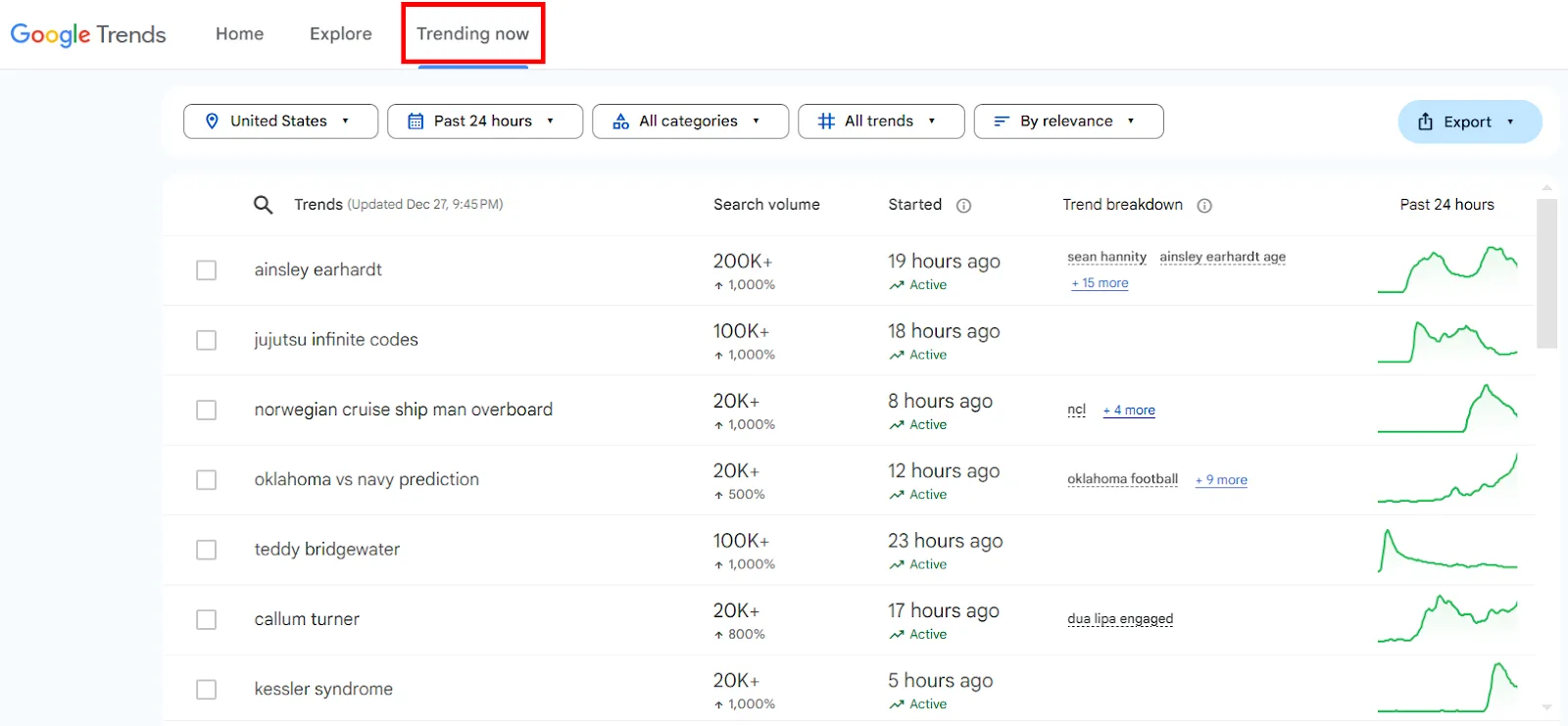Open the callum turner sparkline chart
The width and height of the screenshot is (1568, 726).
[1447, 619]
